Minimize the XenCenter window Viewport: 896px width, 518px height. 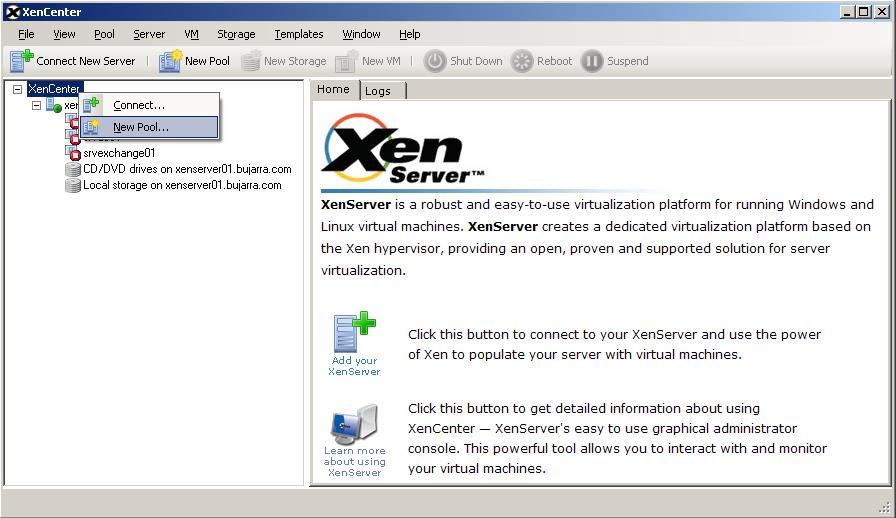click(x=847, y=12)
